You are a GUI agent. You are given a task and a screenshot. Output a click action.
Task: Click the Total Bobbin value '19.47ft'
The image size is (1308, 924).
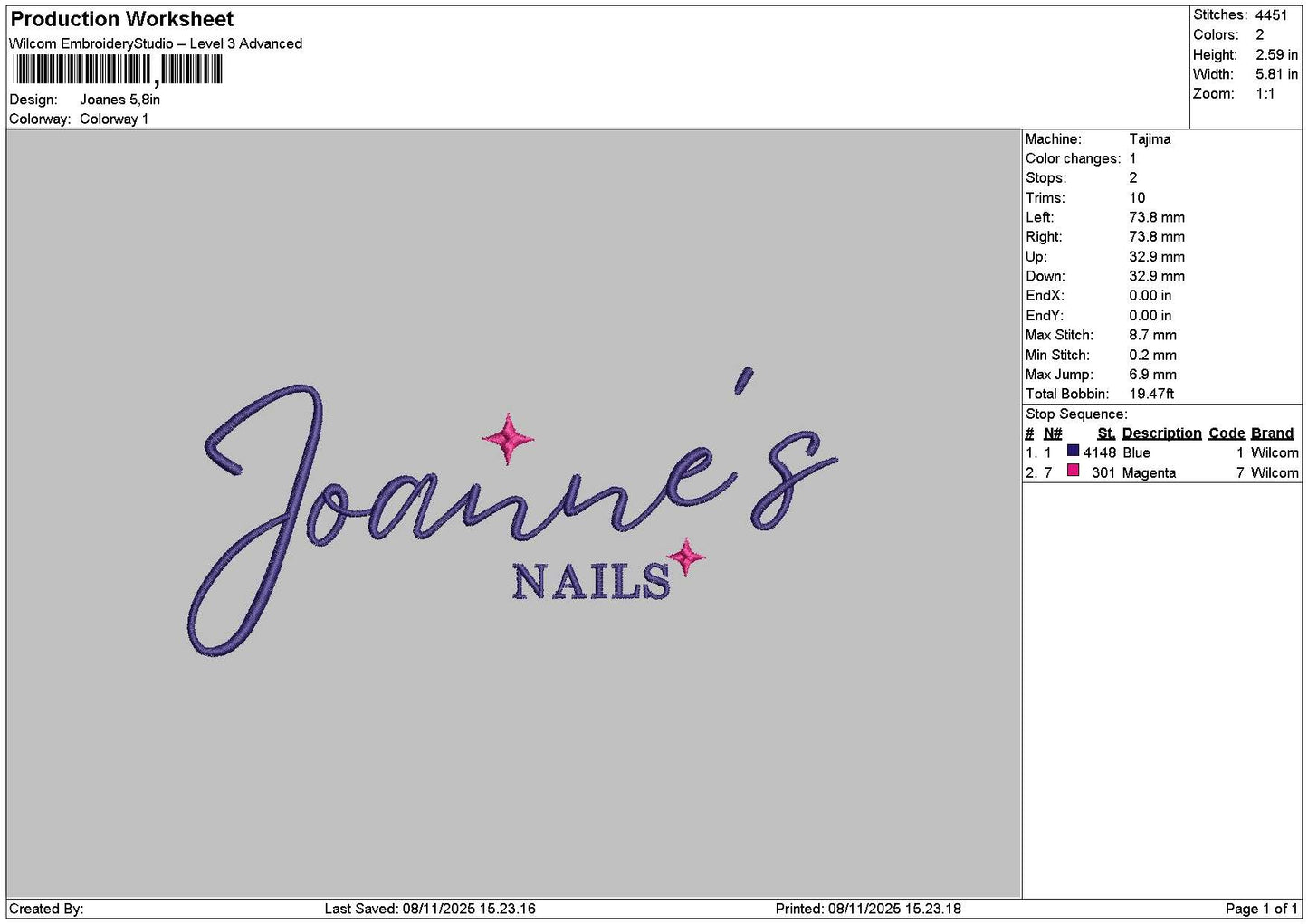point(1151,395)
